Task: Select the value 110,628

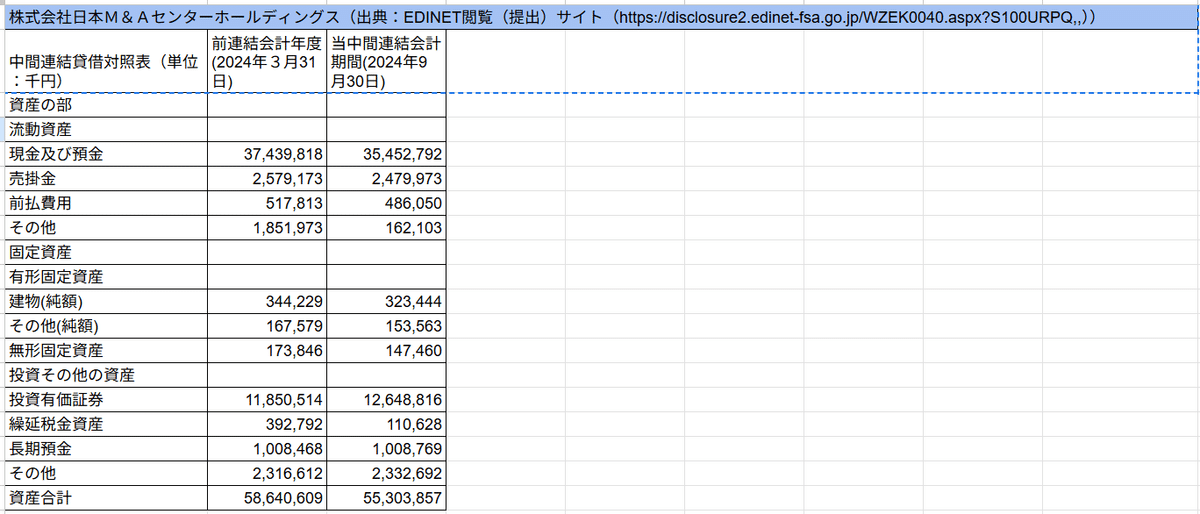Action: pyautogui.click(x=385, y=424)
